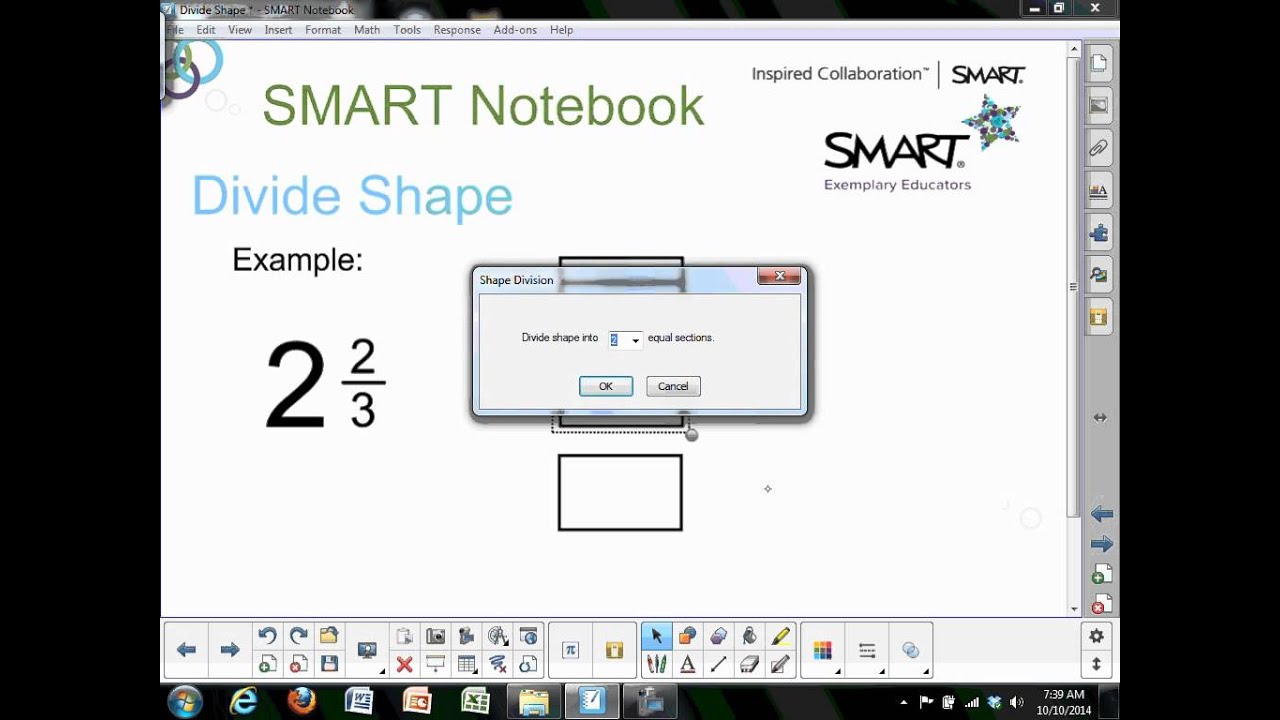This screenshot has height=720, width=1280.
Task: Open the Measurement Tools icon
Action: tap(497, 636)
